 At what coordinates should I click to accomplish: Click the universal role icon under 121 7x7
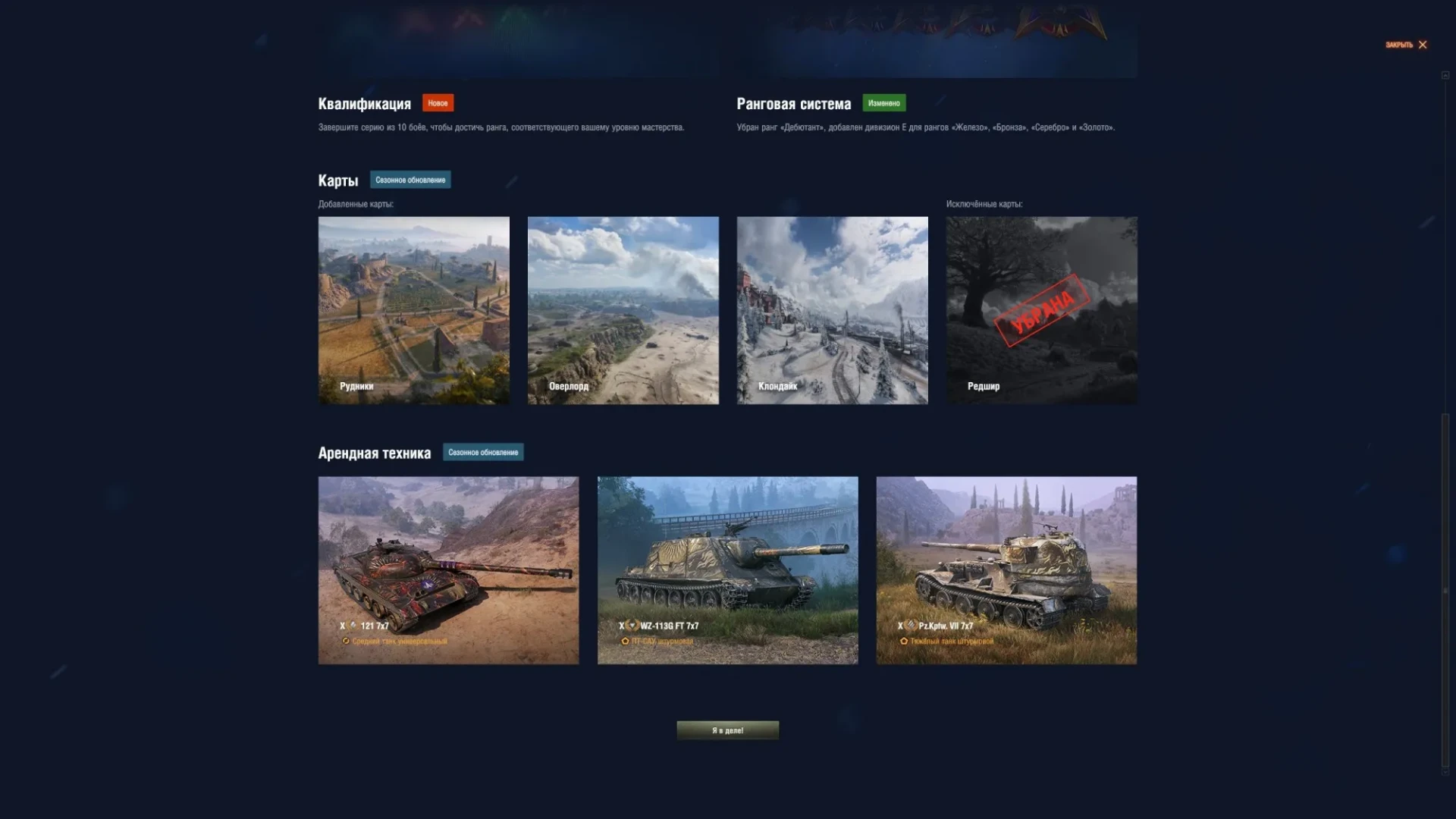347,641
